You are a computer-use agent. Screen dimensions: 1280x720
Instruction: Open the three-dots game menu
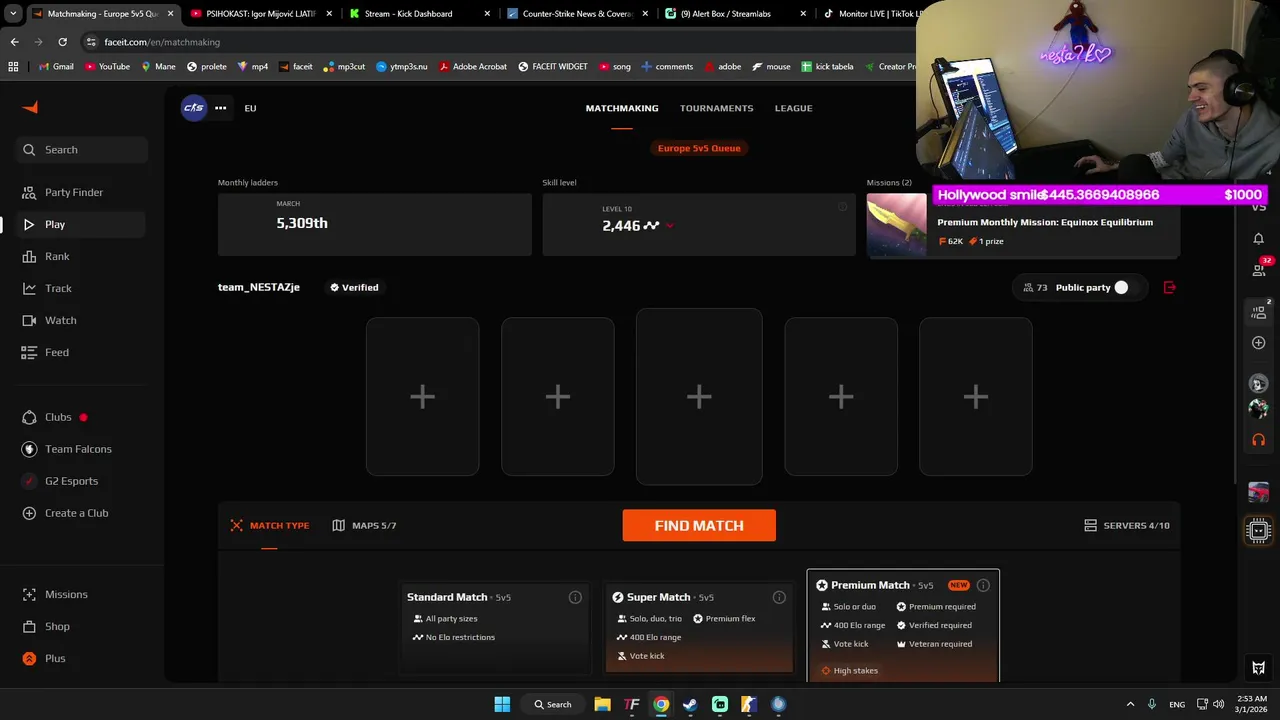point(220,108)
